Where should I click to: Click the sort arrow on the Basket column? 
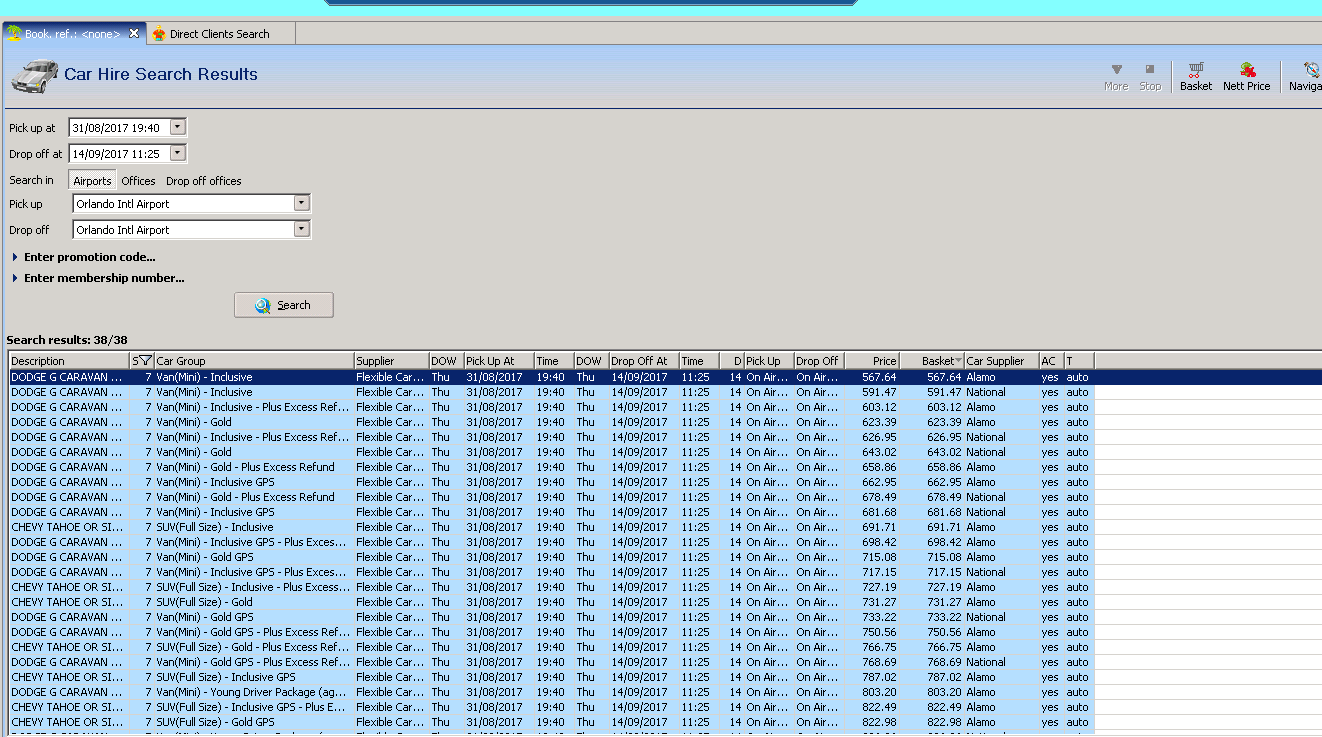pyautogui.click(x=959, y=361)
